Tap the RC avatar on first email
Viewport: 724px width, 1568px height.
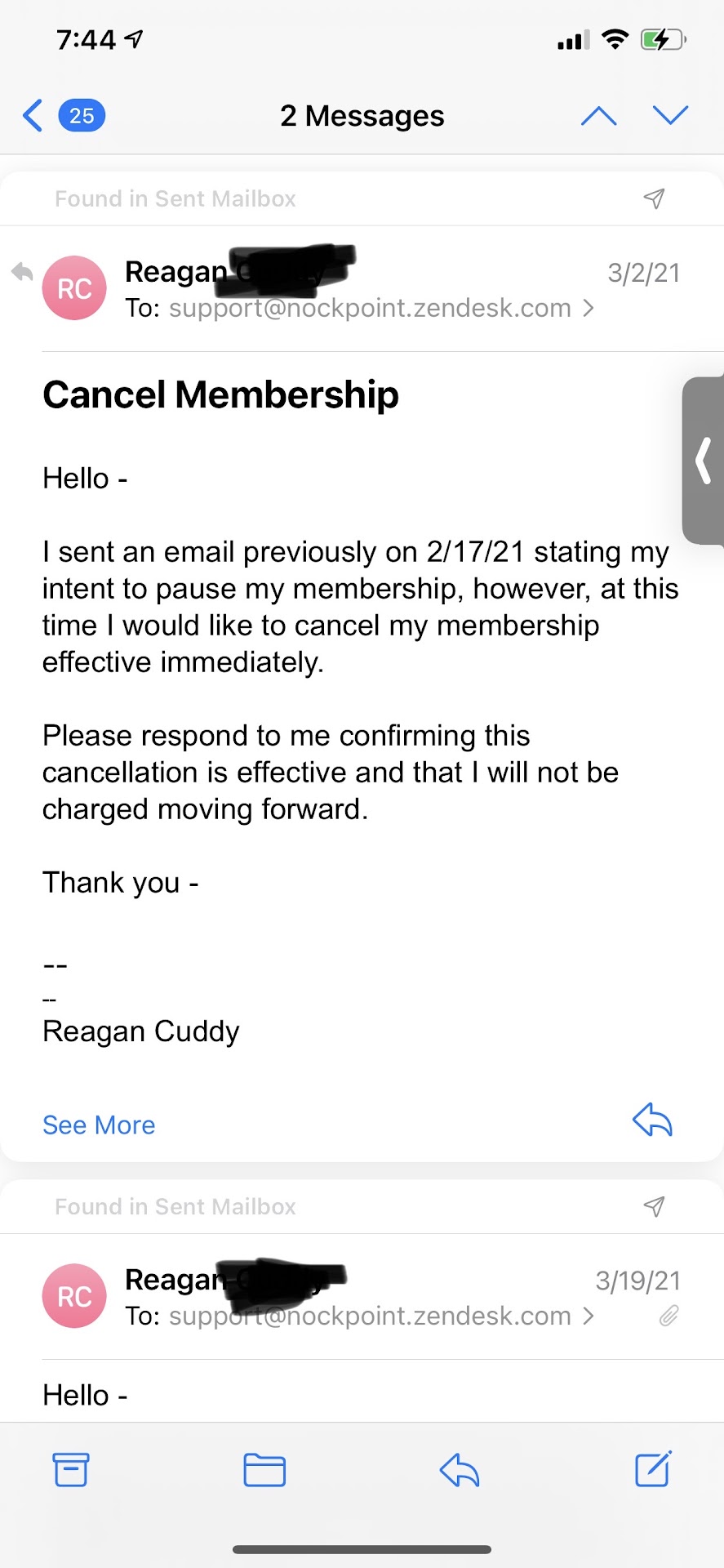point(74,288)
